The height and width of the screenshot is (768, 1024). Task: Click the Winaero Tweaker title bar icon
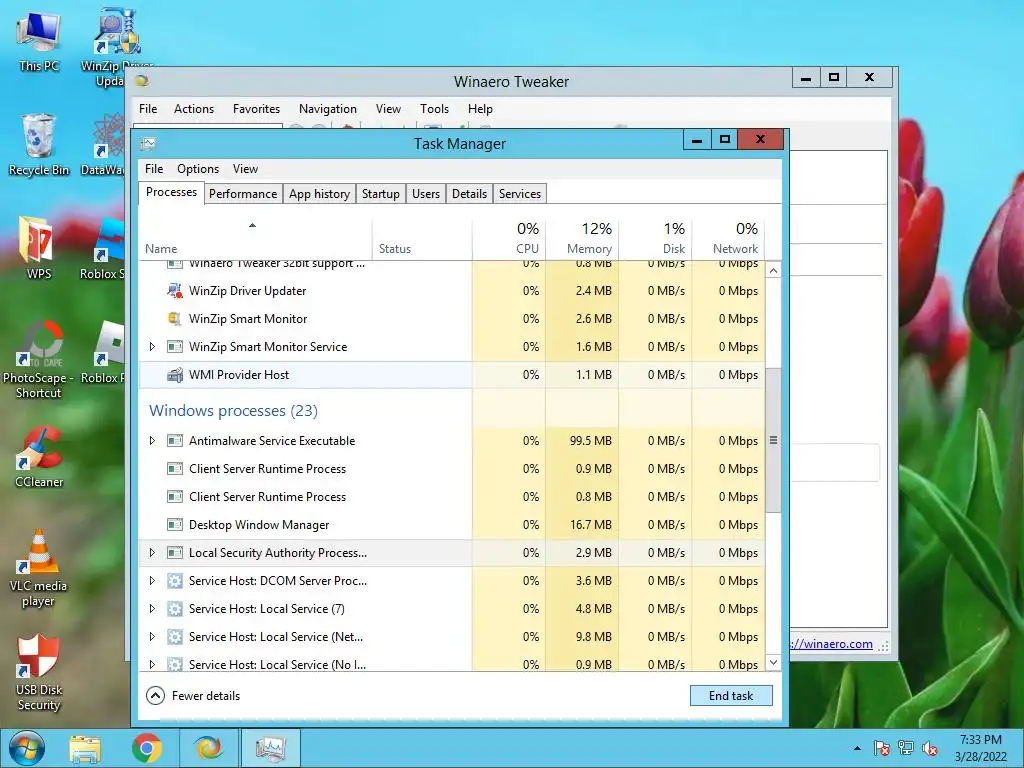tap(142, 80)
